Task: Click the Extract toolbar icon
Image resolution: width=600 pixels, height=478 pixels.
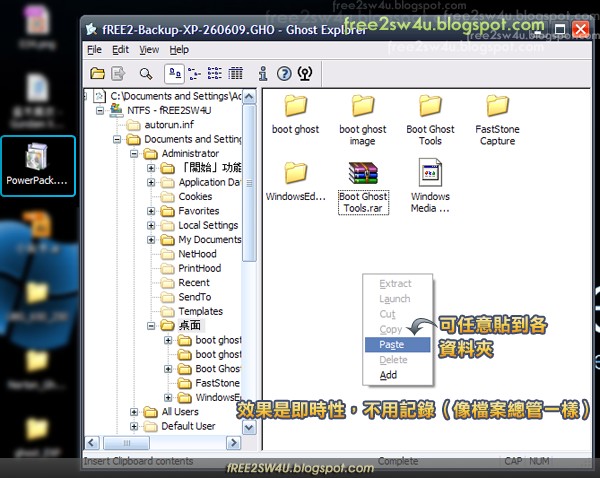Action: (118, 73)
